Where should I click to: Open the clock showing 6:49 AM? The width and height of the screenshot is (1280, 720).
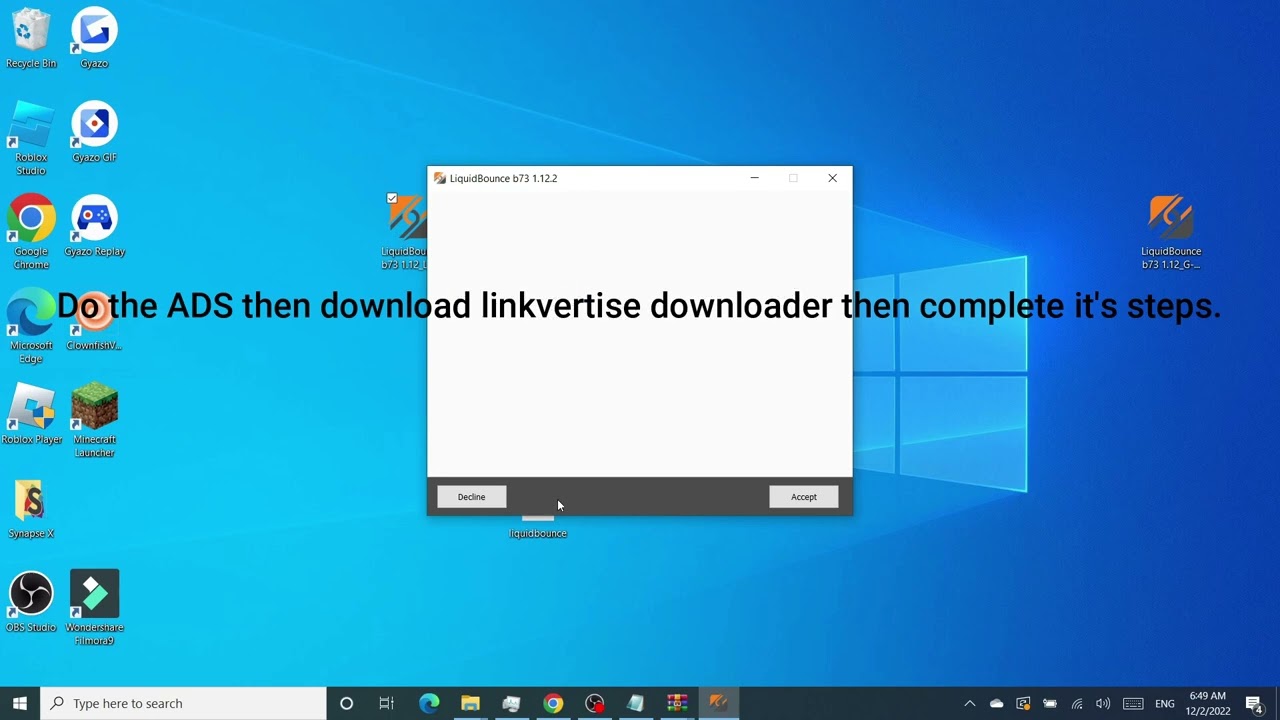1207,703
